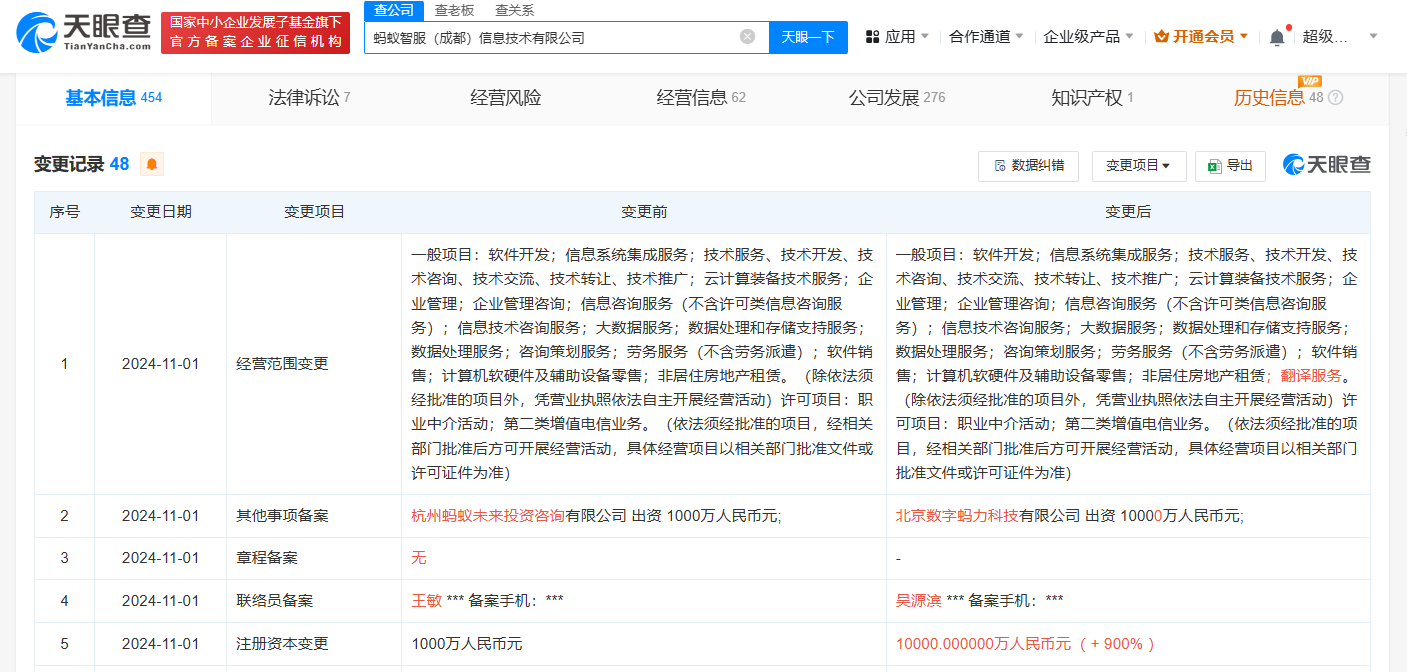The width and height of the screenshot is (1407, 672).
Task: Click the 变更日期 column header
Action: coord(160,212)
